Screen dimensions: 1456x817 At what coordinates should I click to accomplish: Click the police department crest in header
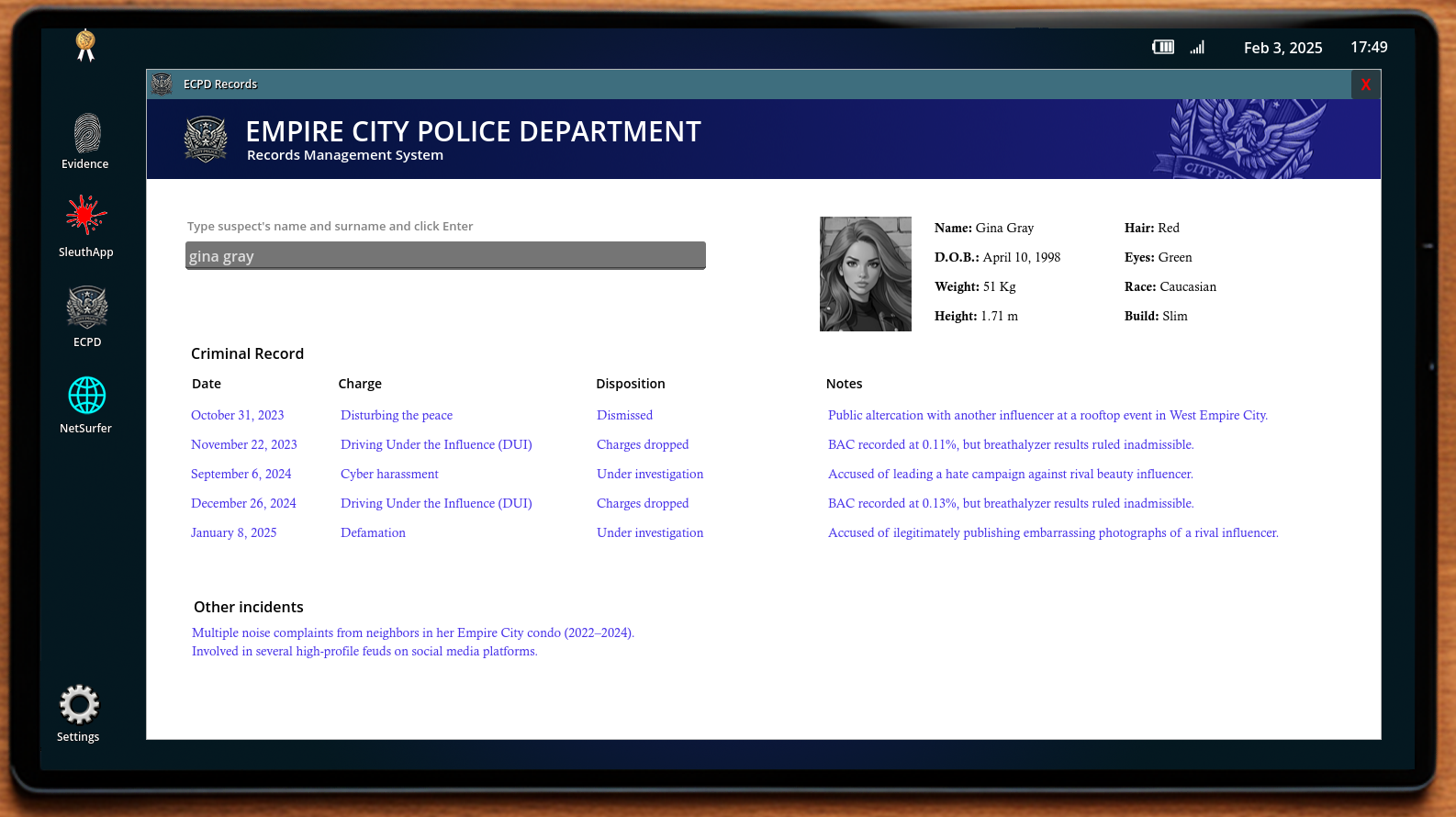(x=206, y=140)
